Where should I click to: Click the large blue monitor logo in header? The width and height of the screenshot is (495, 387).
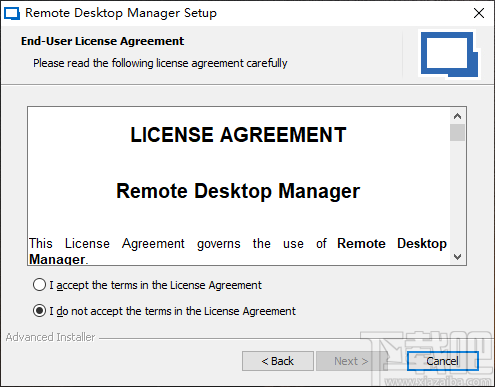(449, 55)
